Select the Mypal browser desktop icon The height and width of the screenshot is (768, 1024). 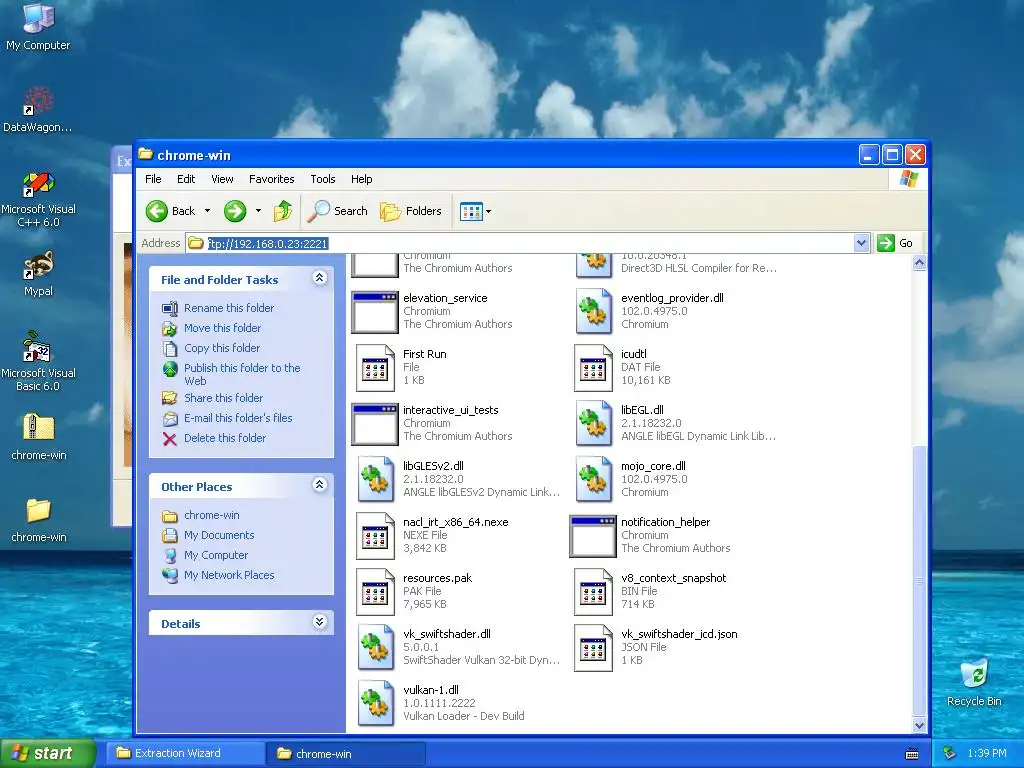point(38,274)
